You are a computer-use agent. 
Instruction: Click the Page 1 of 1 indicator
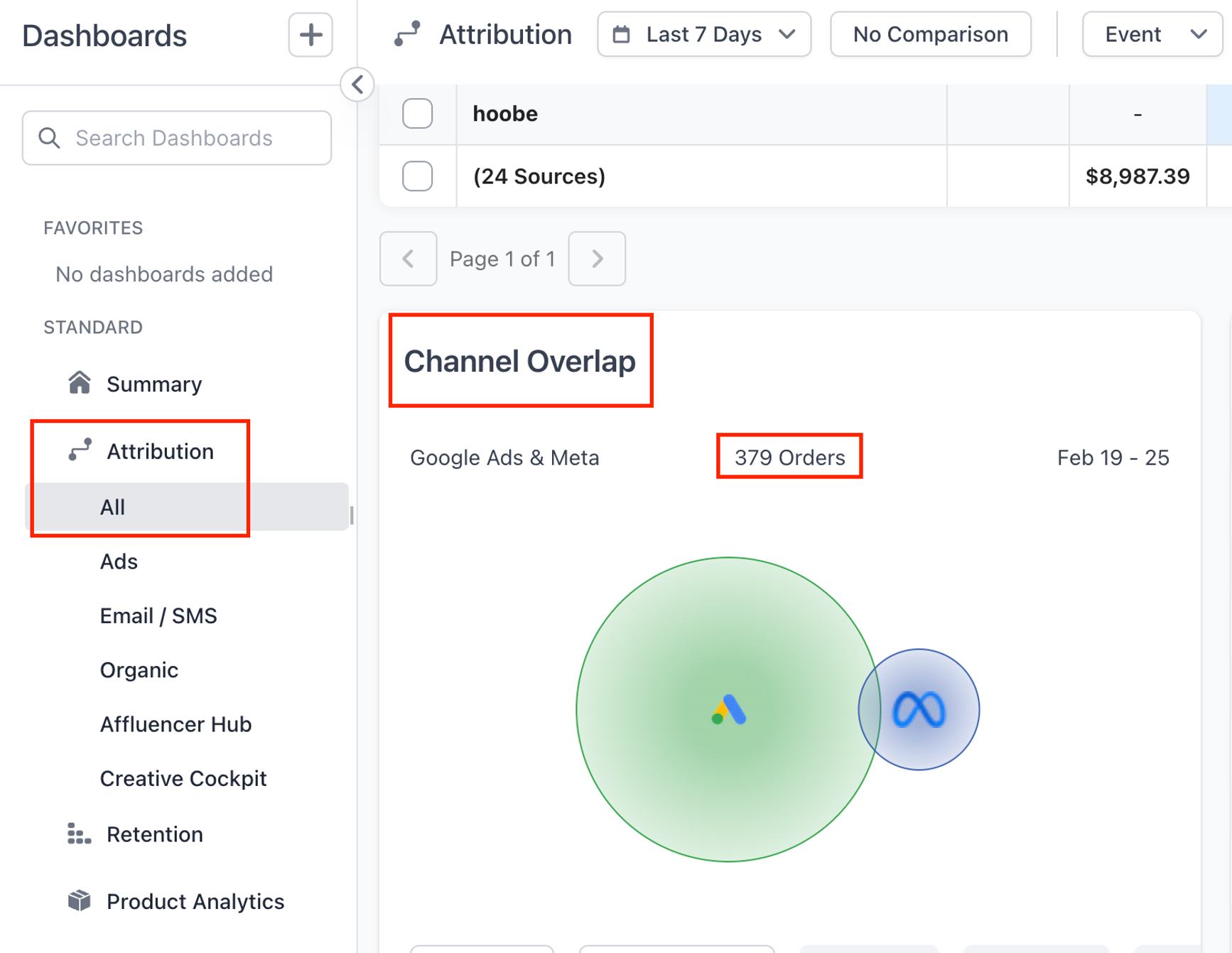(x=502, y=259)
